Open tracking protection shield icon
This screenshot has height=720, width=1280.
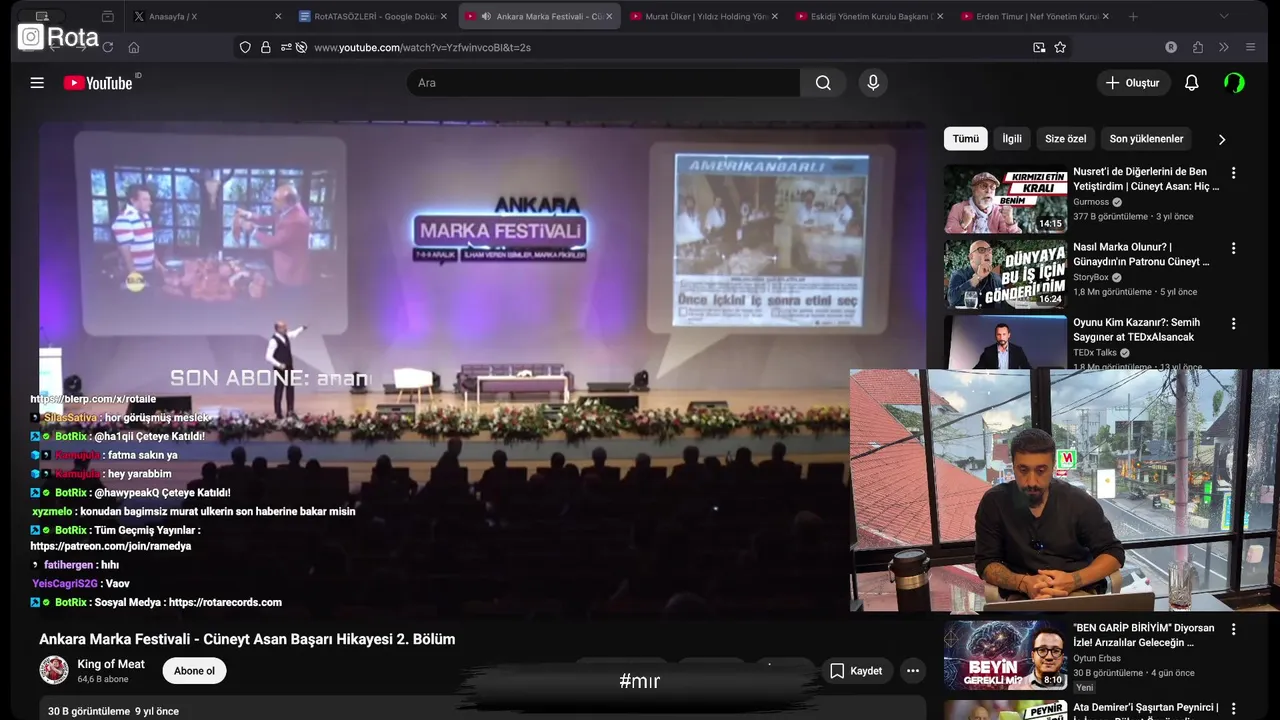pyautogui.click(x=245, y=47)
